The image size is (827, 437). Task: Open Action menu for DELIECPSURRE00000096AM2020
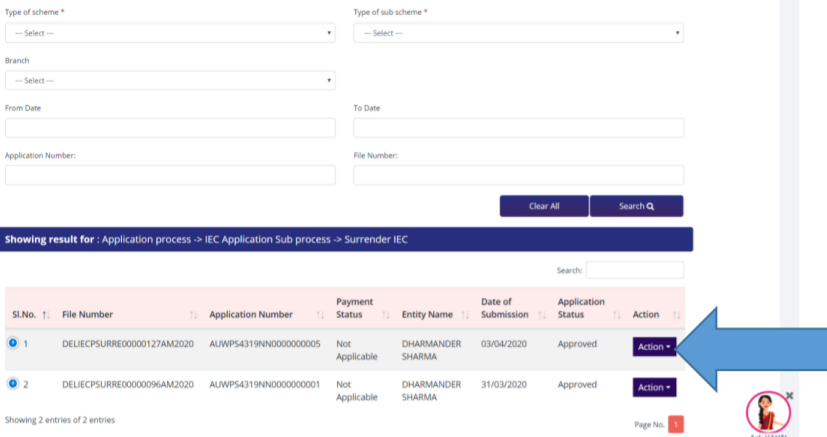pos(654,387)
